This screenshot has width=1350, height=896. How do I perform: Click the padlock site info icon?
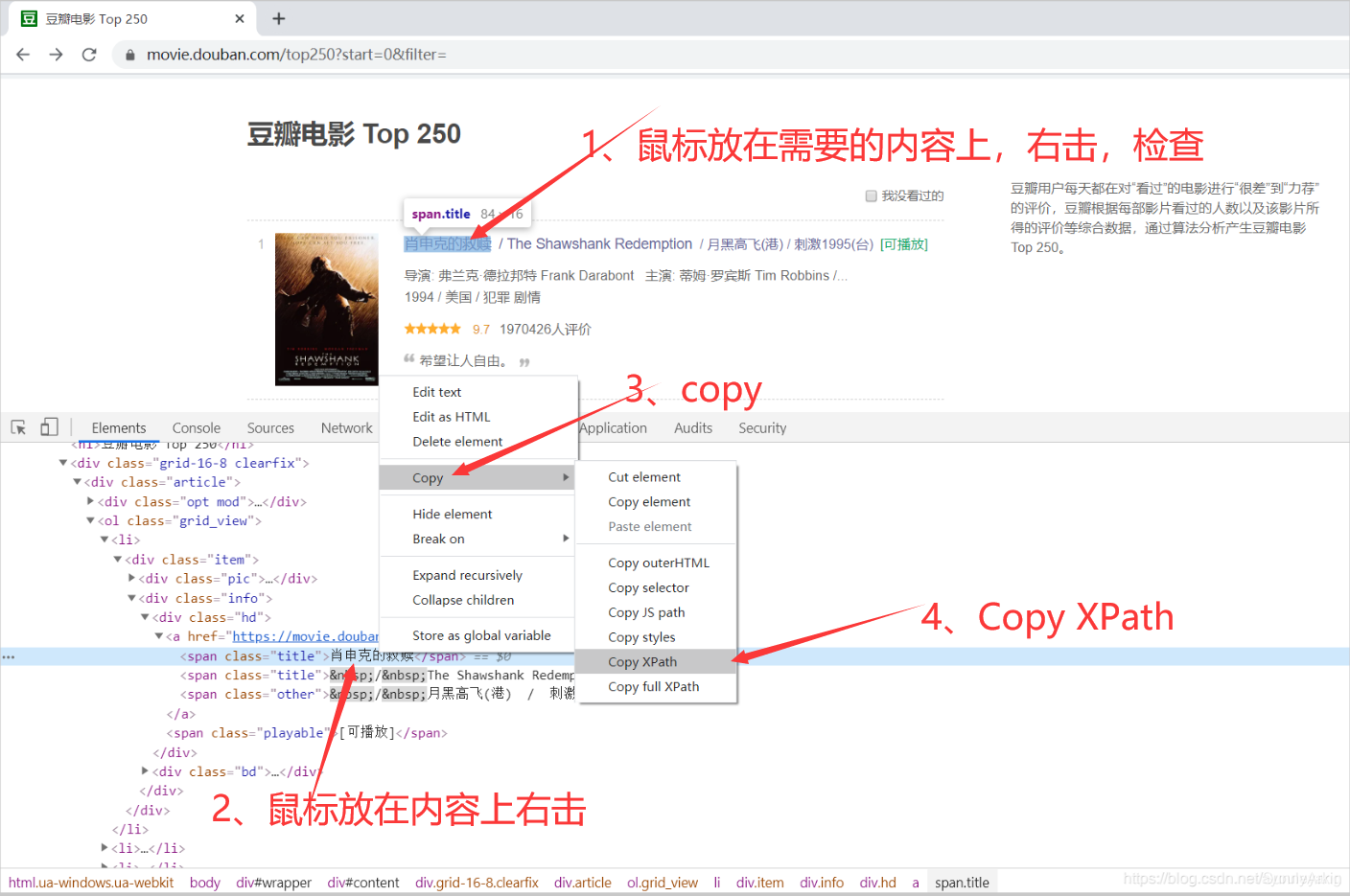pyautogui.click(x=130, y=55)
